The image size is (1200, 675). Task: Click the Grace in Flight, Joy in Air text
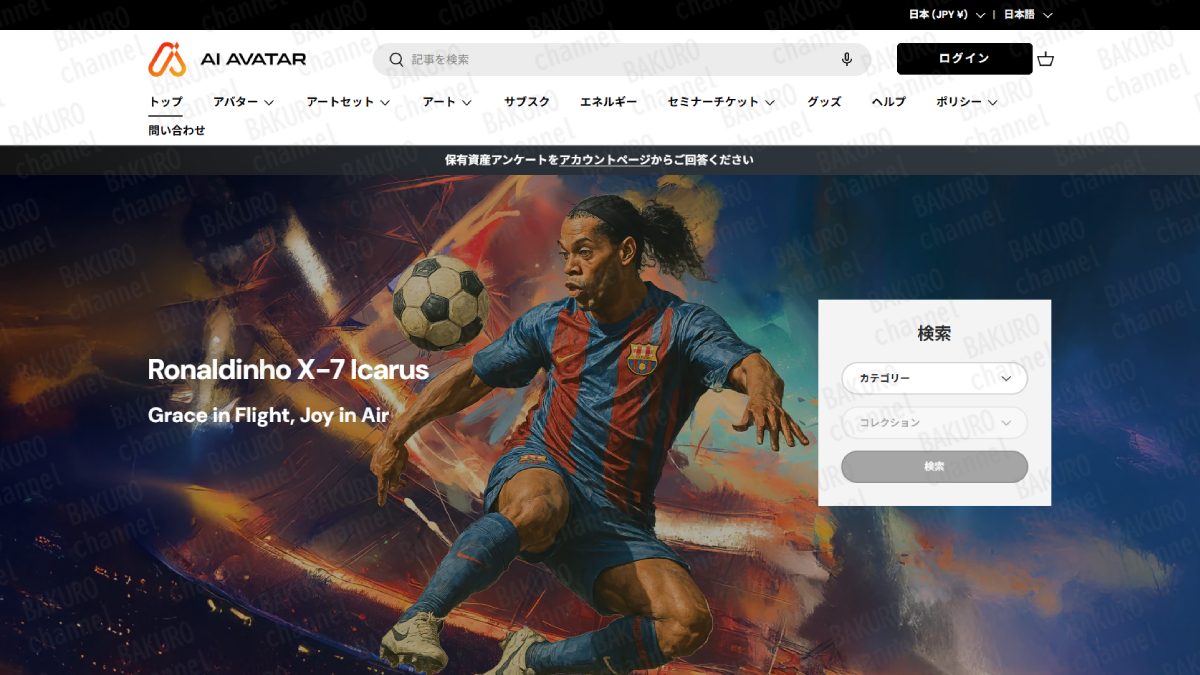pos(268,415)
